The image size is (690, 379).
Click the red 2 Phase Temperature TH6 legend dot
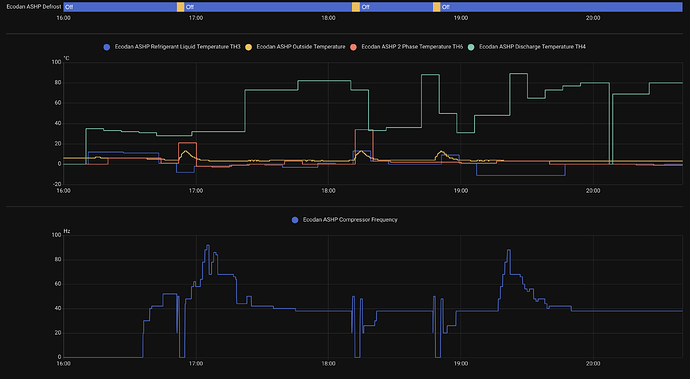tap(353, 47)
